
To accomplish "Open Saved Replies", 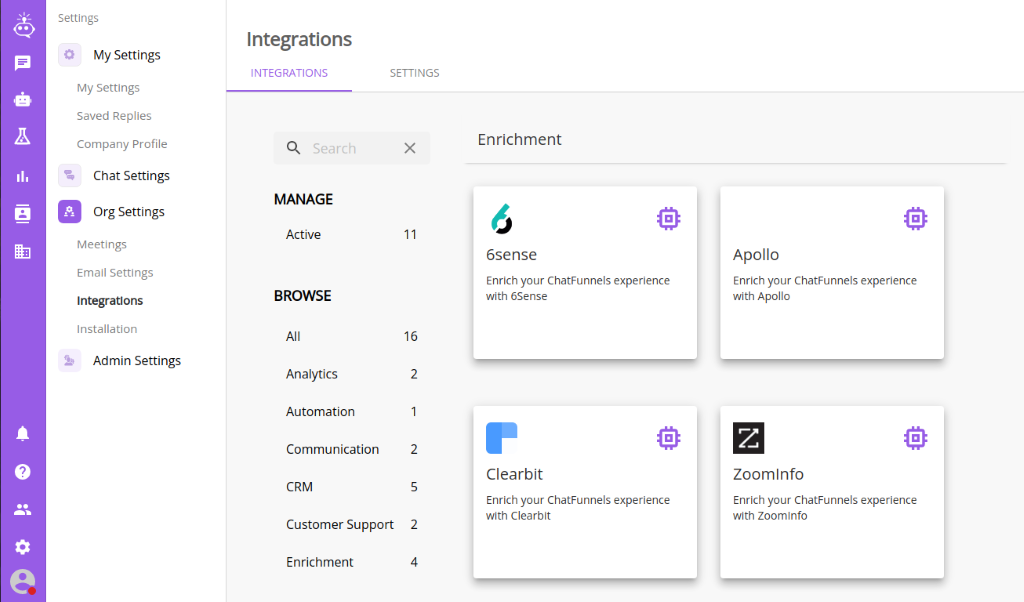I will coord(114,116).
